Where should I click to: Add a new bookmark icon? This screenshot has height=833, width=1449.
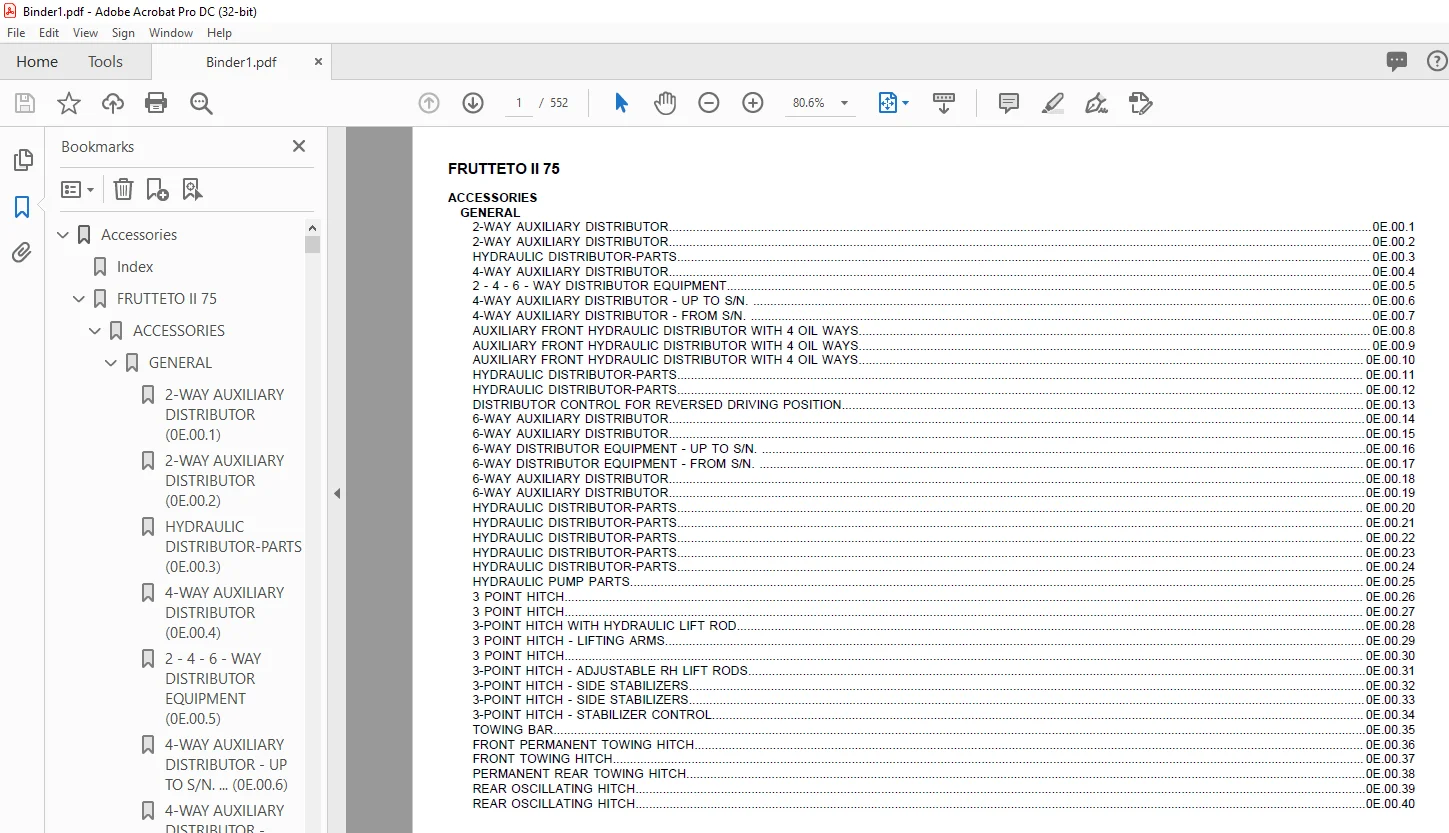pyautogui.click(x=157, y=189)
